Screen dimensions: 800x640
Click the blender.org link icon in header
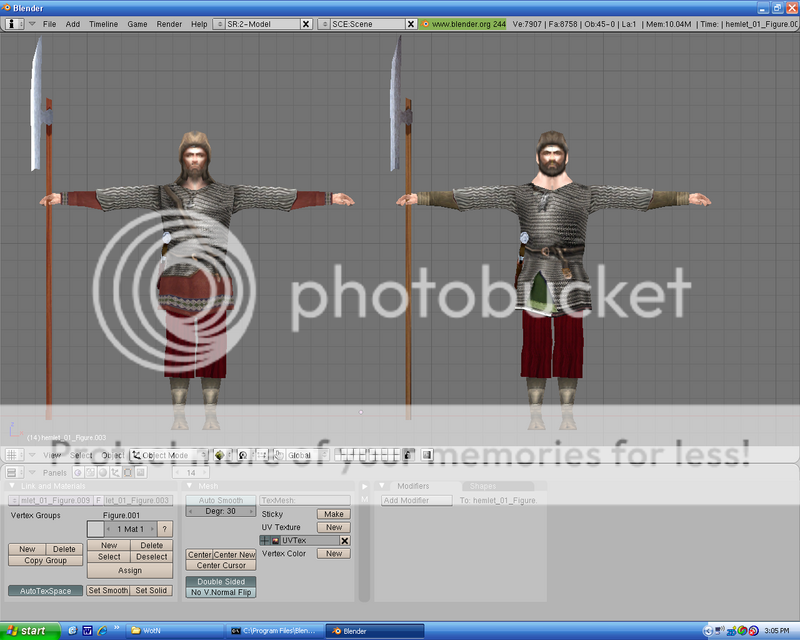[x=426, y=23]
